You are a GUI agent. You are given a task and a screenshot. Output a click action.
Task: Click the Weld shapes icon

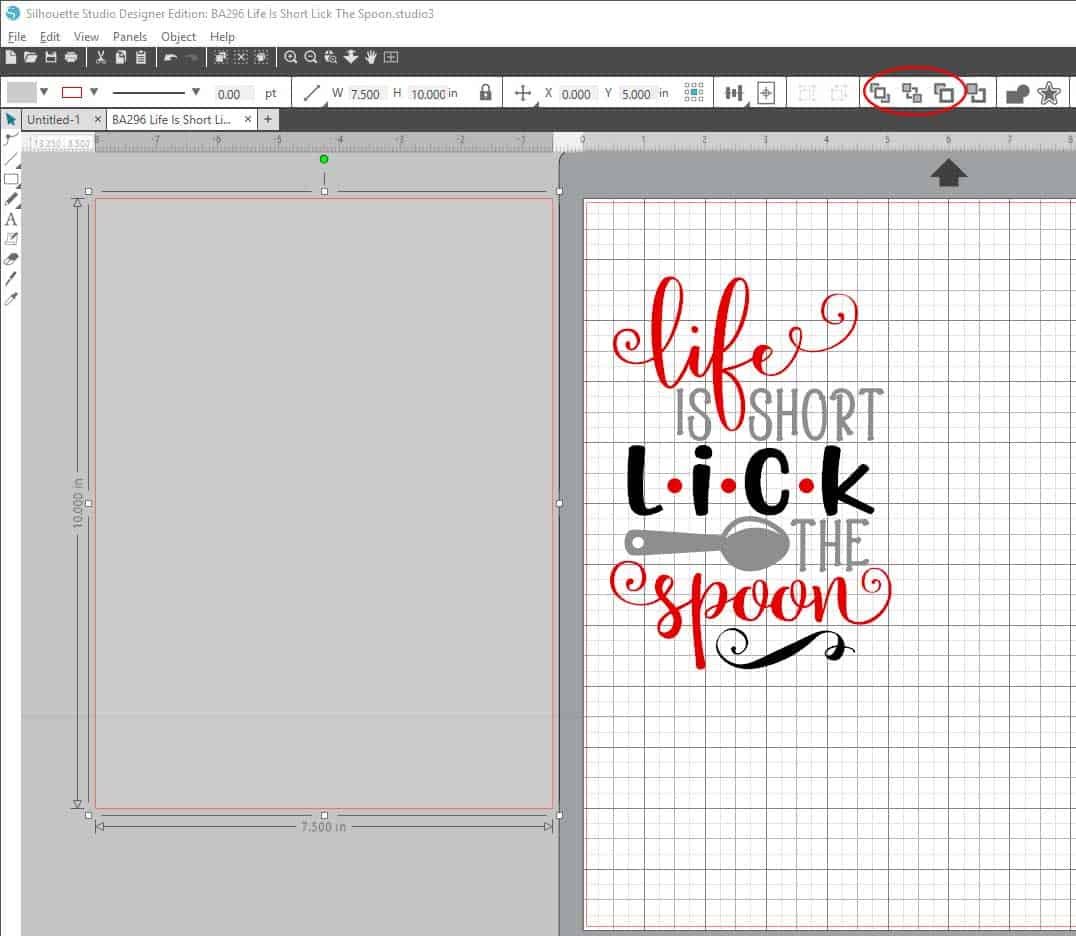(x=1017, y=93)
